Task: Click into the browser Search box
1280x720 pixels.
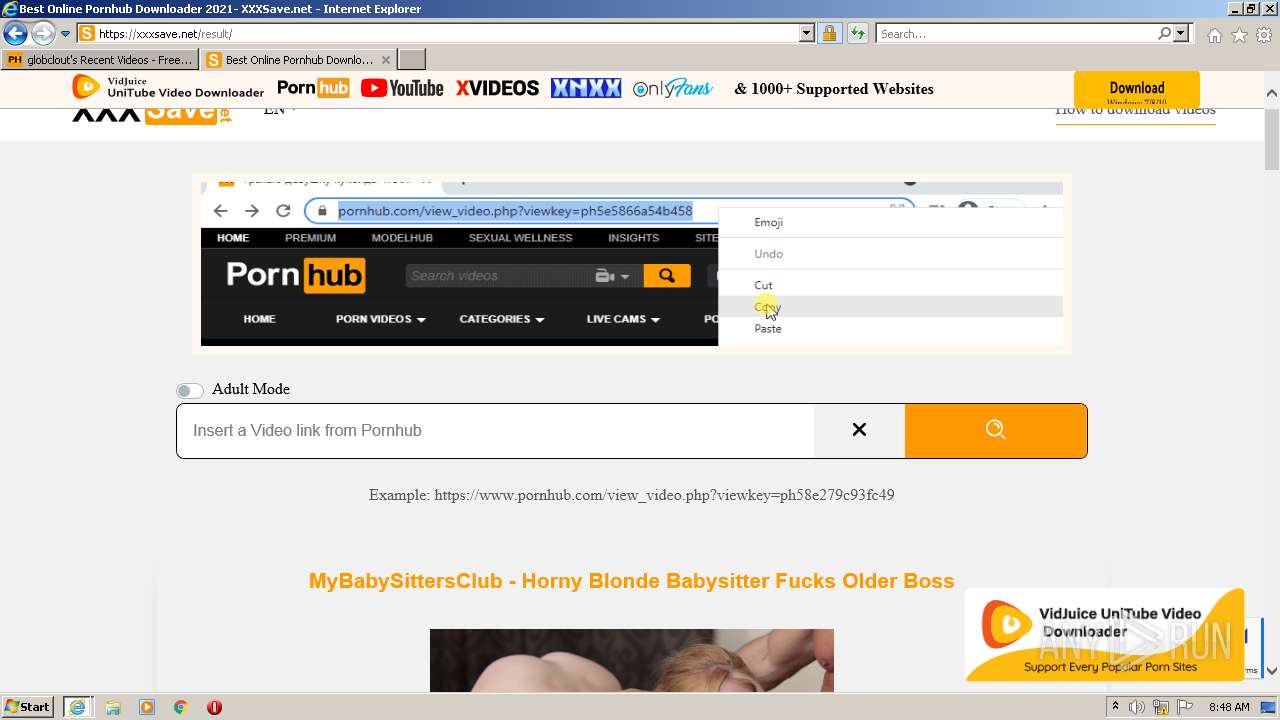Action: pos(1016,33)
